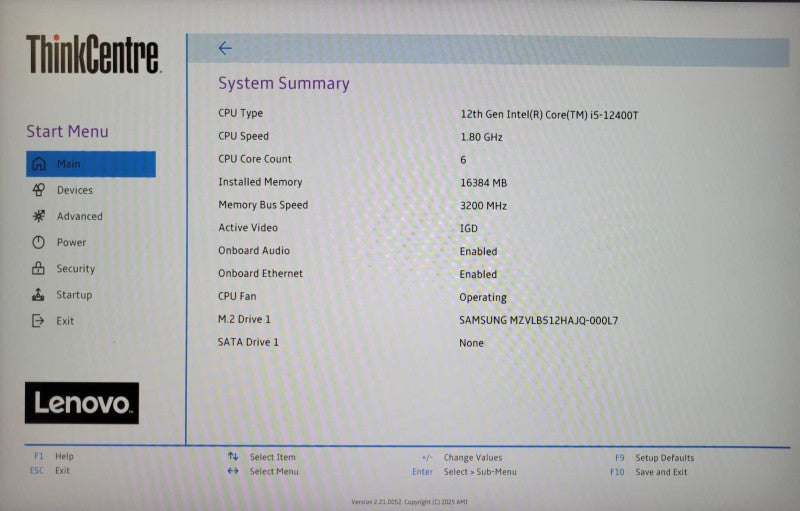Click the Exit door icon
Viewport: 800px width, 511px height.
38,321
